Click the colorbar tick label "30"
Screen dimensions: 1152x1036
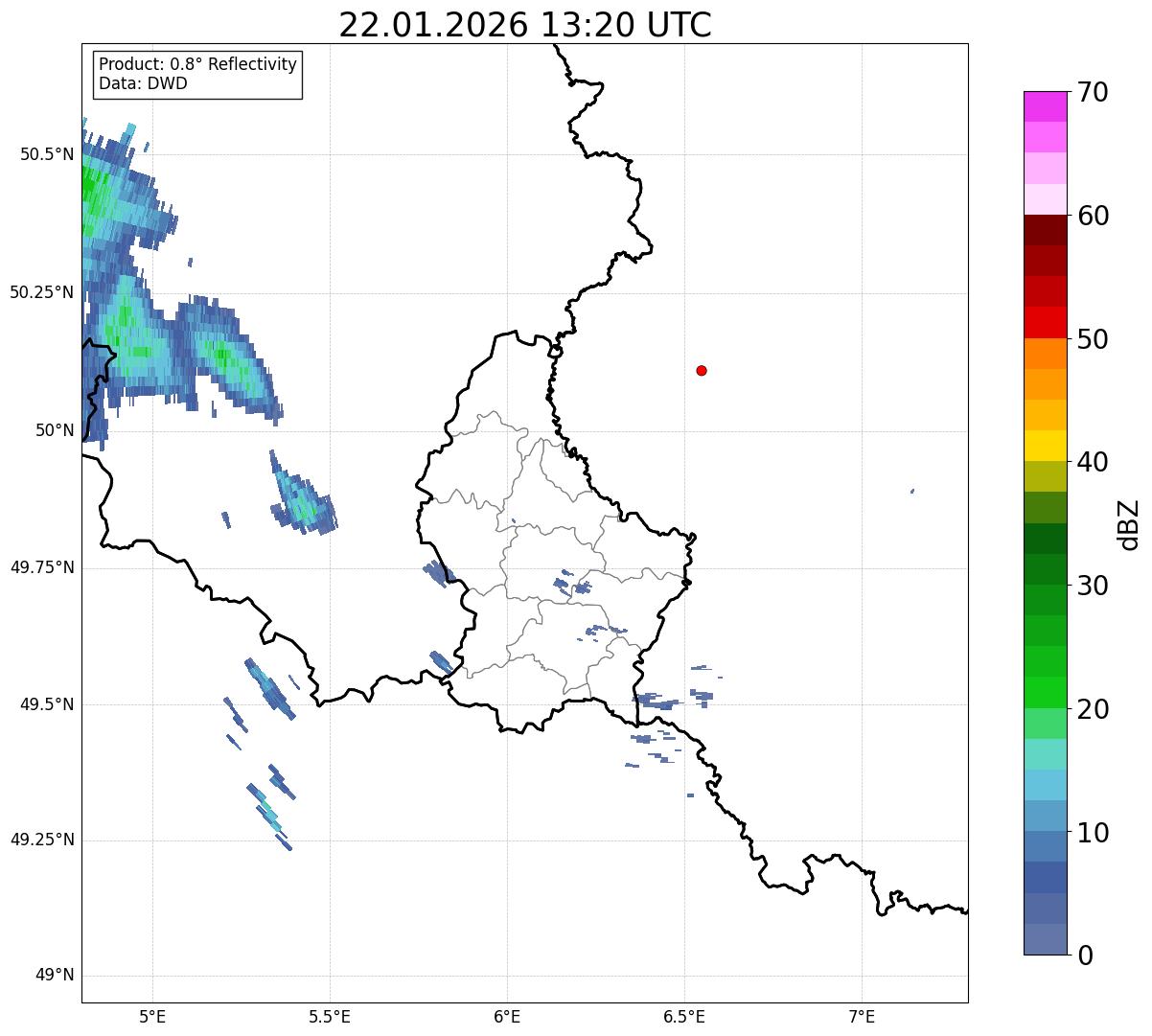1093,586
